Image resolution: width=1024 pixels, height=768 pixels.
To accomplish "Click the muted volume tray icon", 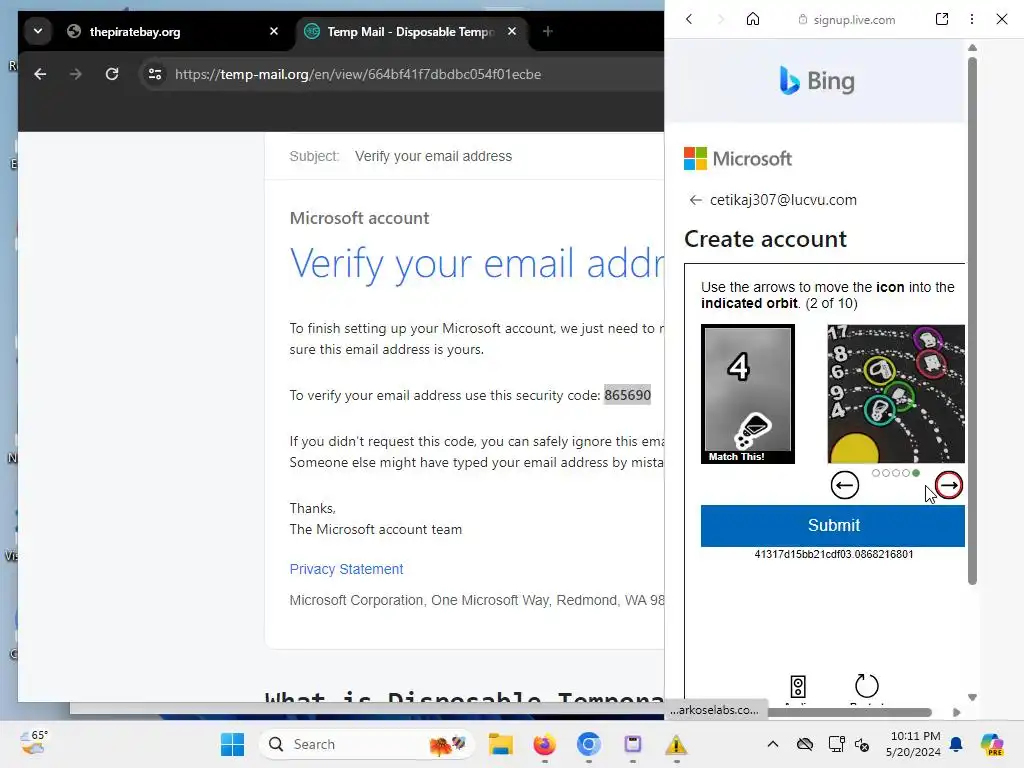I will pos(862,744).
